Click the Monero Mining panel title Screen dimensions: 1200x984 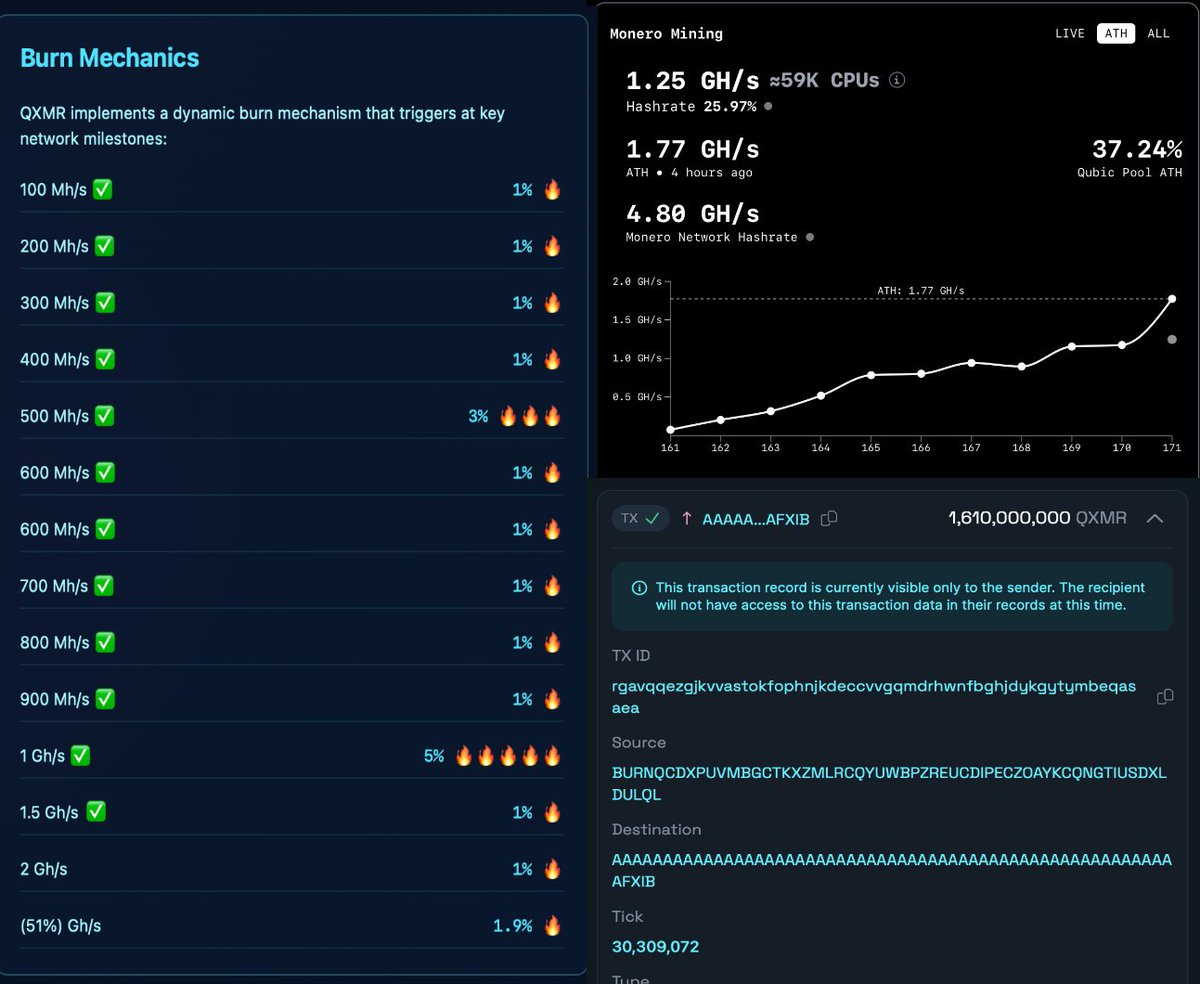666,34
